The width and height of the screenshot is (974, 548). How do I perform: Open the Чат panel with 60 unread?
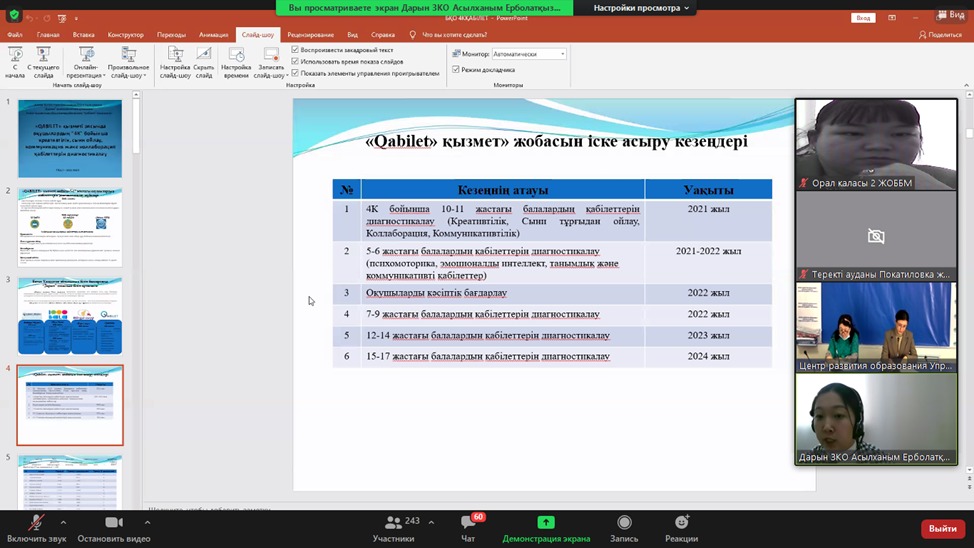468,529
